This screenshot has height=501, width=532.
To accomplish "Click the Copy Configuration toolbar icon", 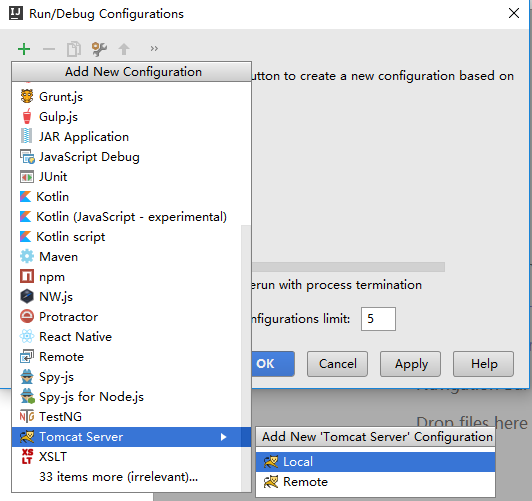I will point(74,49).
